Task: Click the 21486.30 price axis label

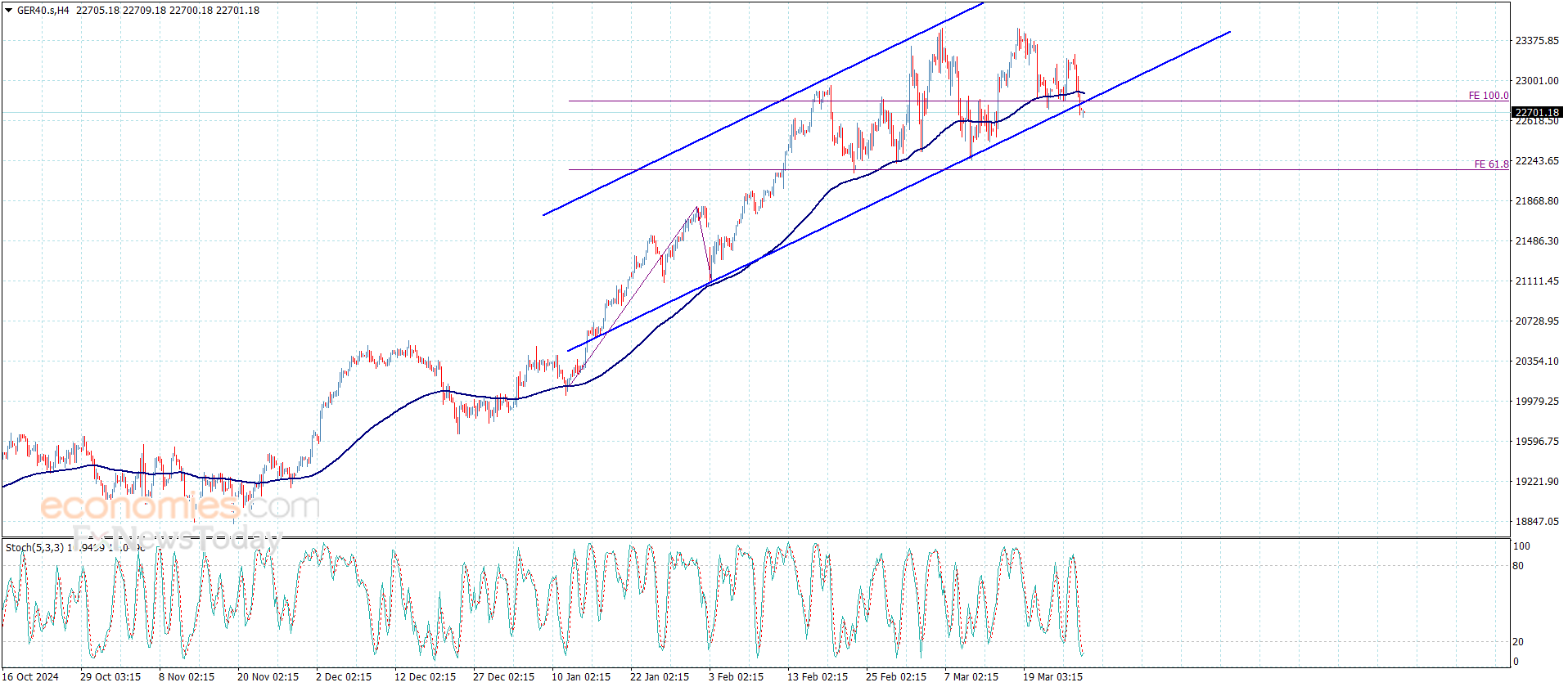Action: [1537, 241]
